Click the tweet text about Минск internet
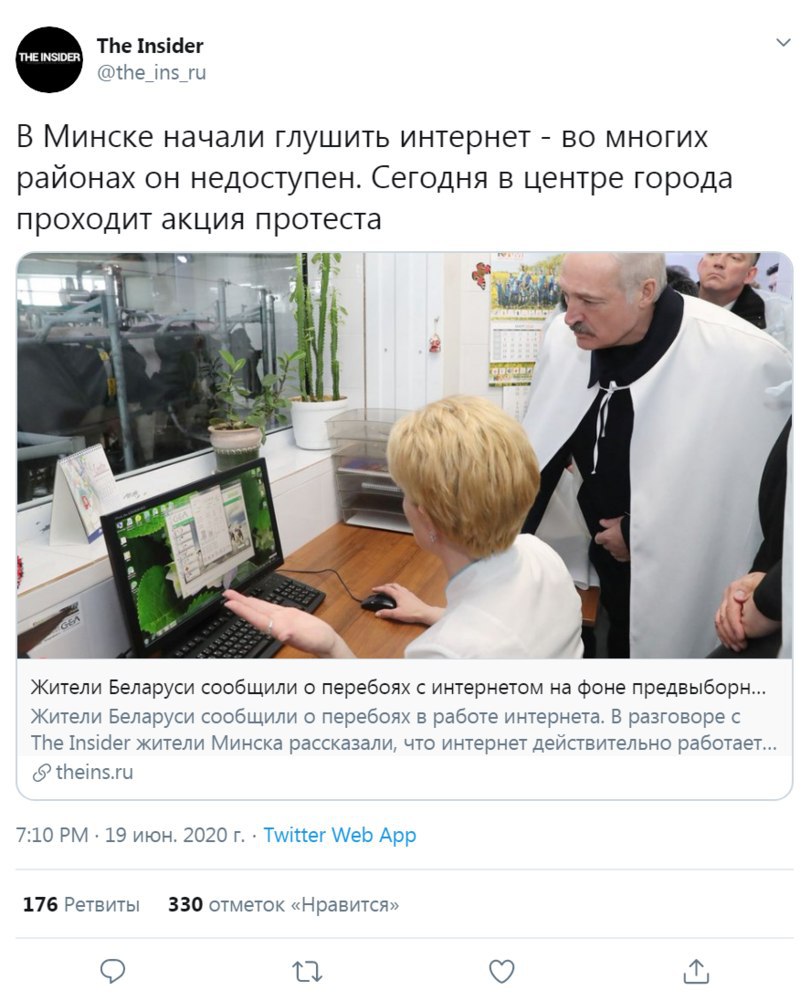The height and width of the screenshot is (1001, 811). 374,178
